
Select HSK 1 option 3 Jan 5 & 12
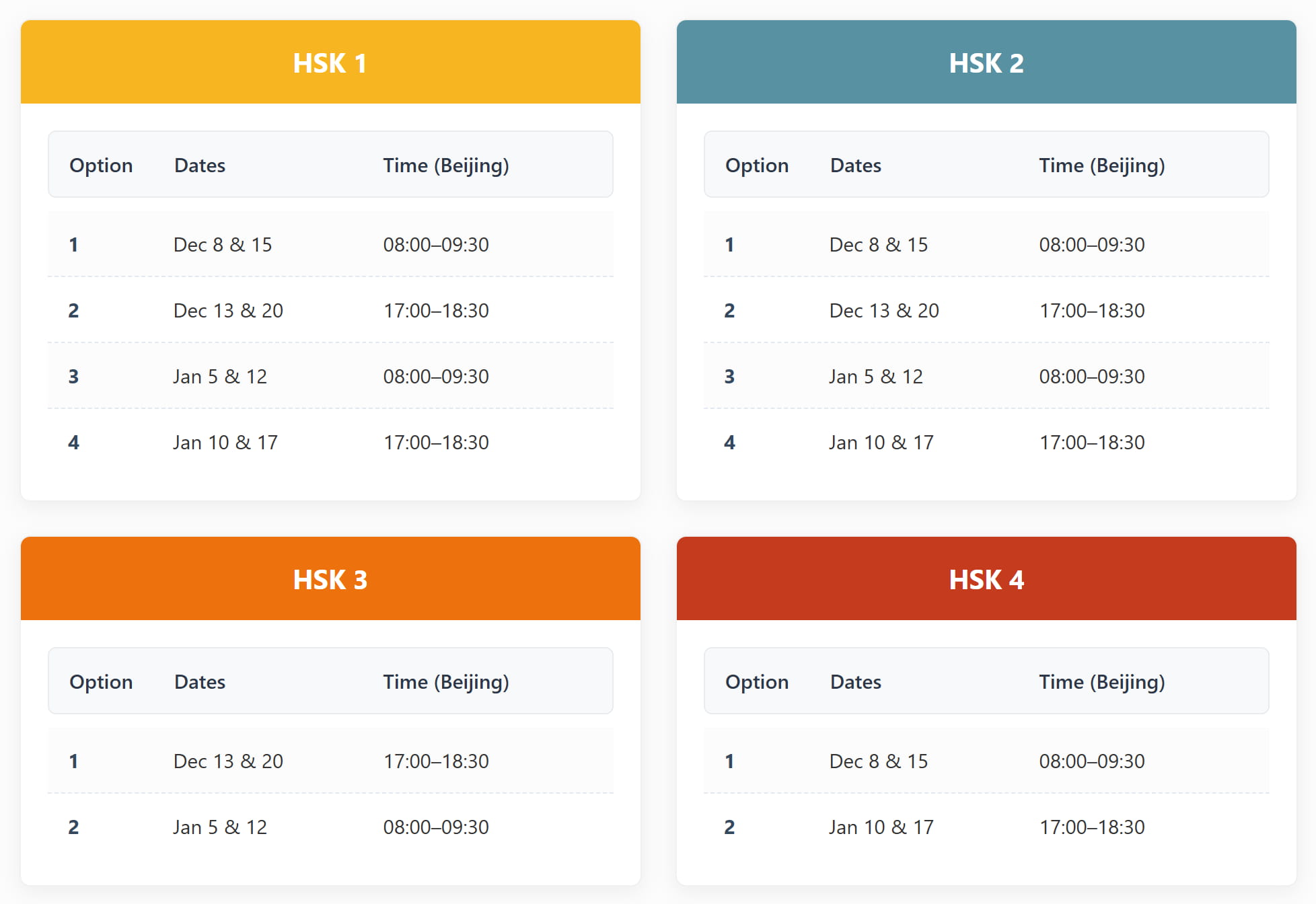pos(220,376)
